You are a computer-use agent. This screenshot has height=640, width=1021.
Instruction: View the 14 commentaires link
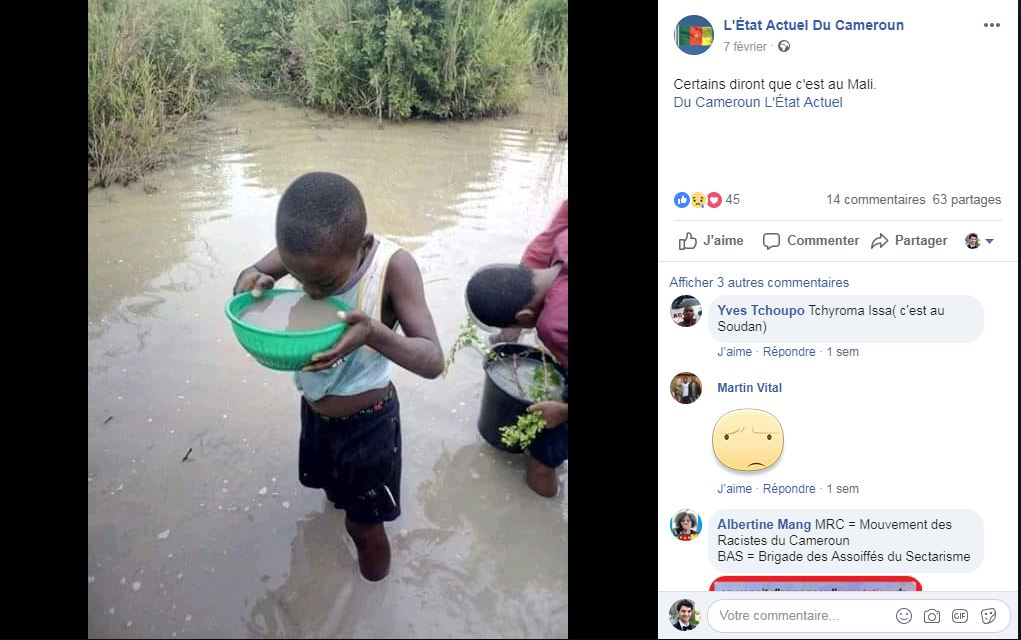[875, 200]
